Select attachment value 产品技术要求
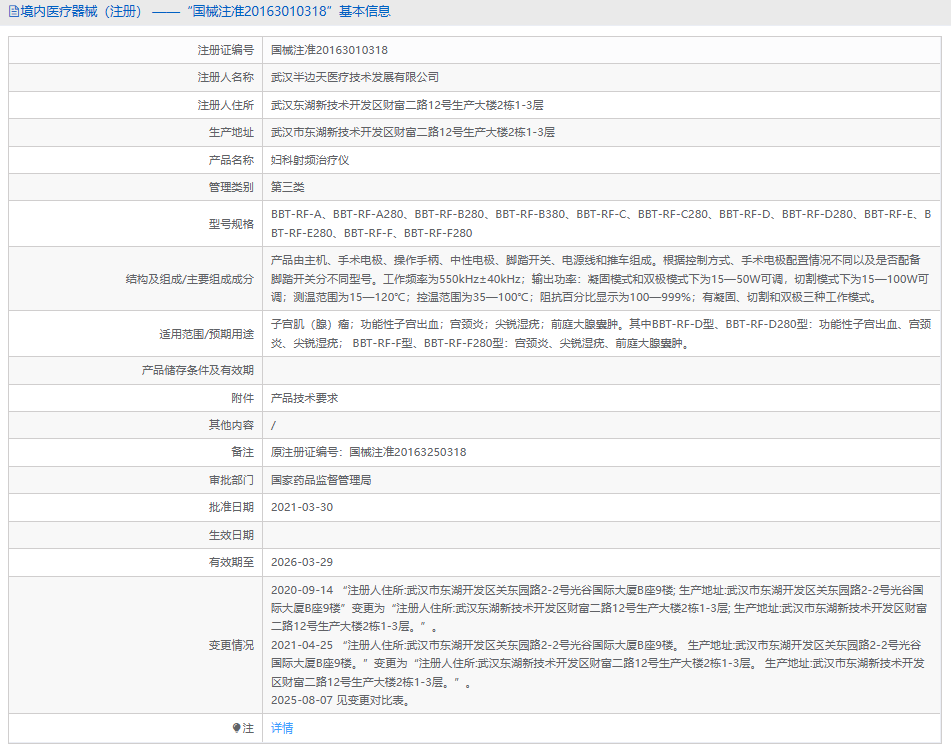The image size is (951, 752). pyautogui.click(x=304, y=398)
